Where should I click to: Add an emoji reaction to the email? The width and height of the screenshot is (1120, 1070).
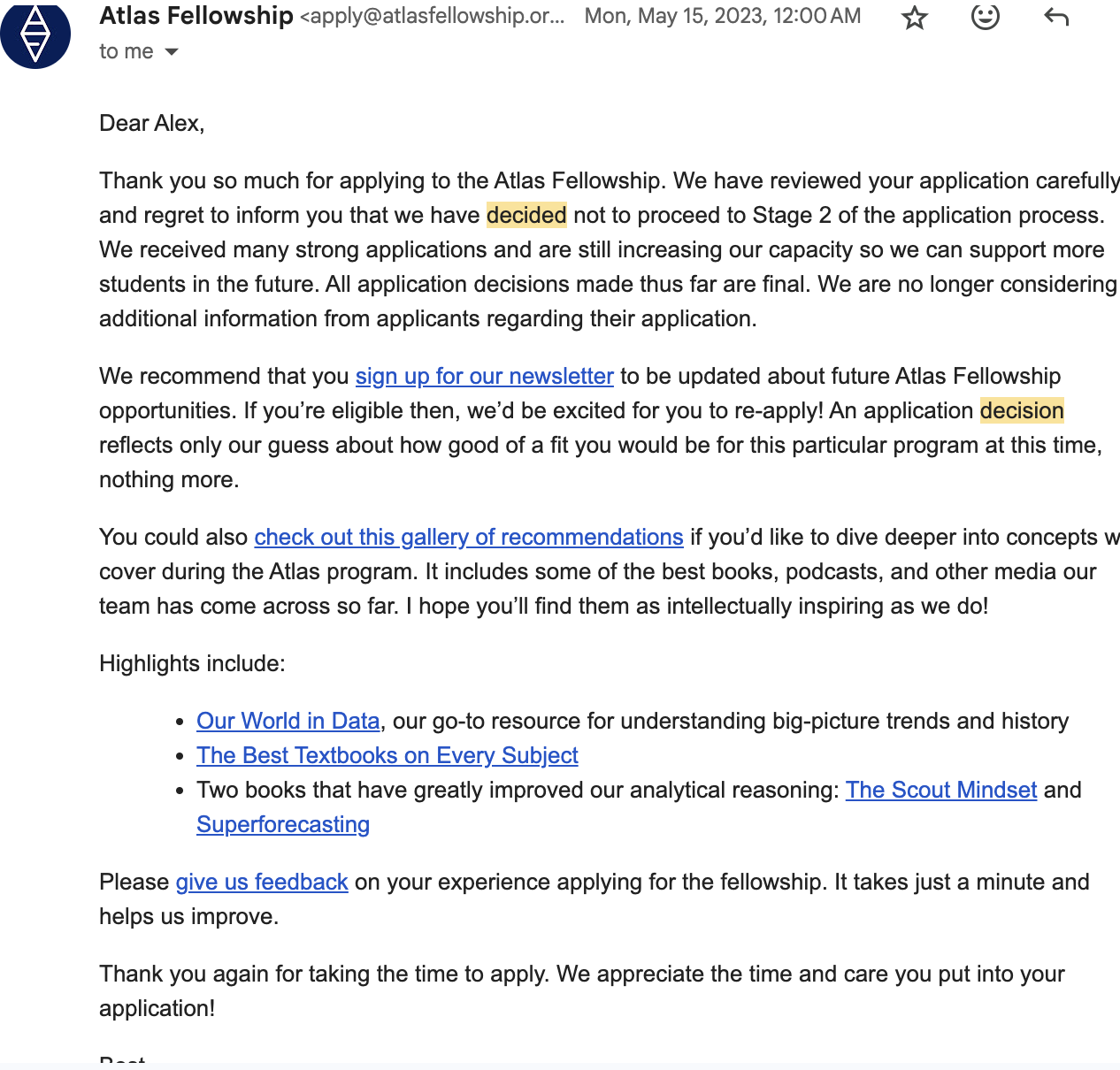click(x=985, y=17)
